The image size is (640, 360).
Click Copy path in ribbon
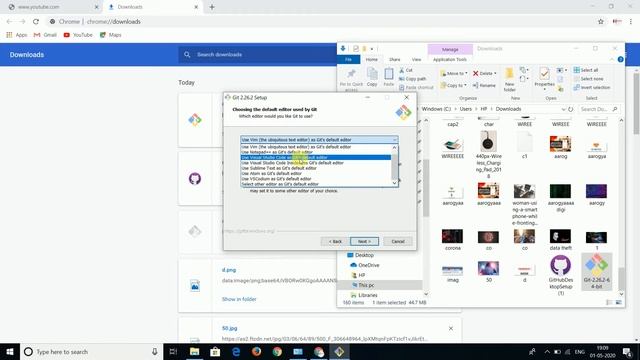pyautogui.click(x=412, y=79)
